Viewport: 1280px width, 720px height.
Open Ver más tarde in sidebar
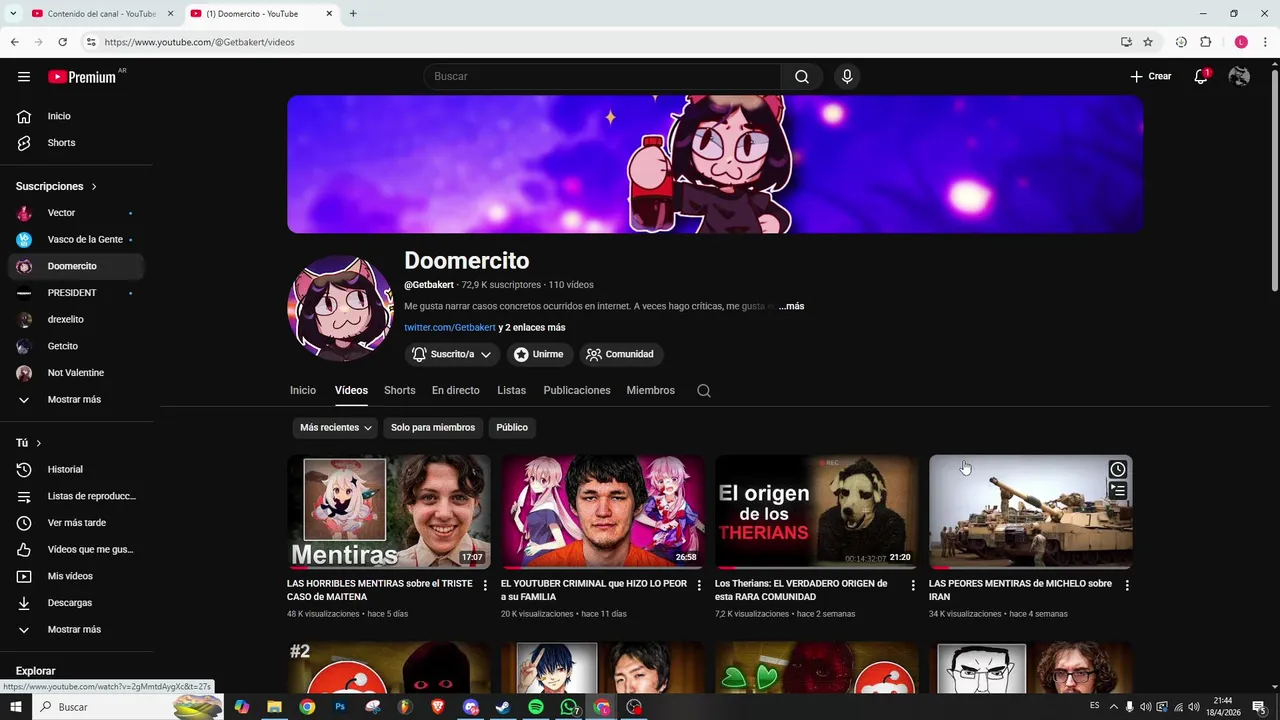point(76,523)
